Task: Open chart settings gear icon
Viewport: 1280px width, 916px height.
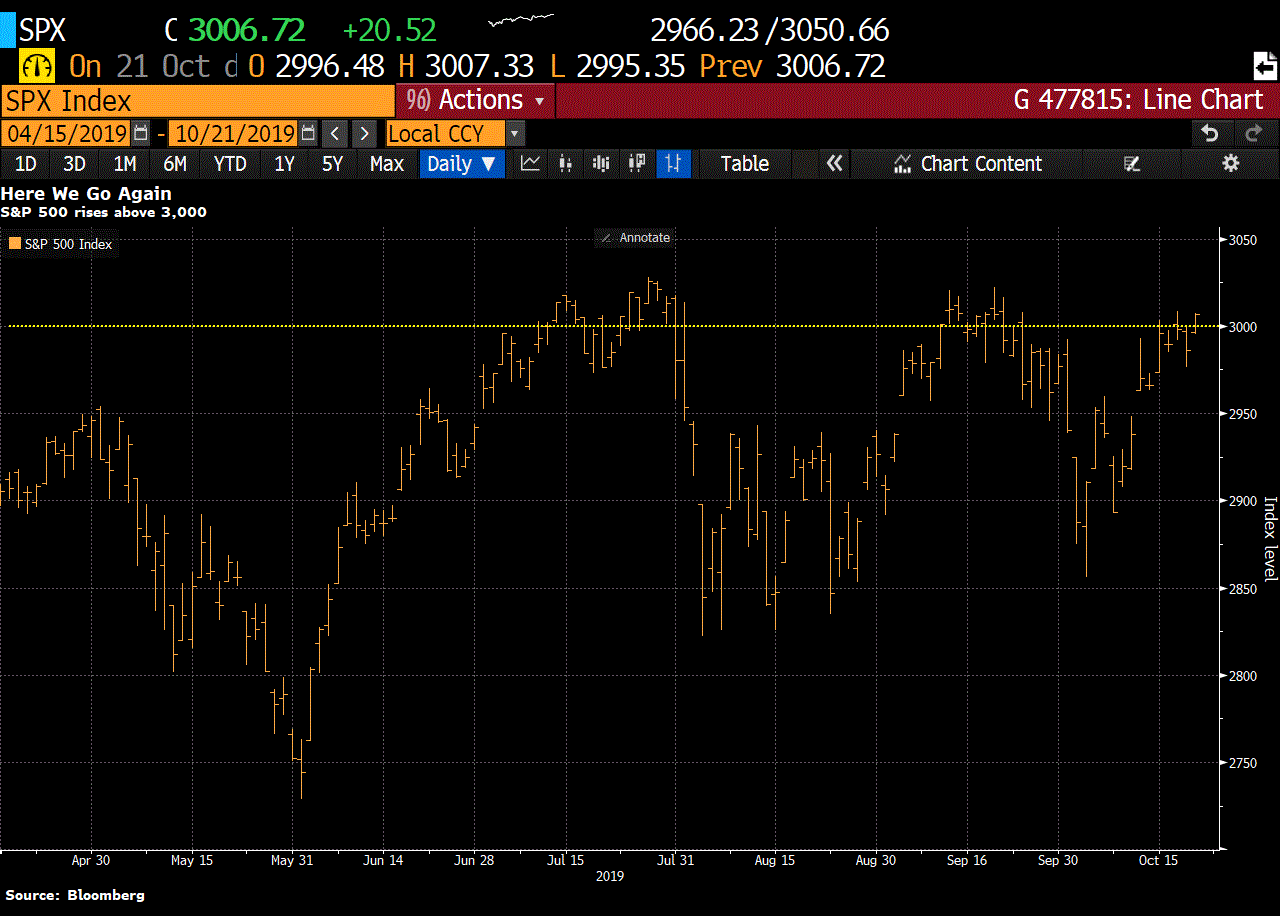Action: click(1231, 164)
